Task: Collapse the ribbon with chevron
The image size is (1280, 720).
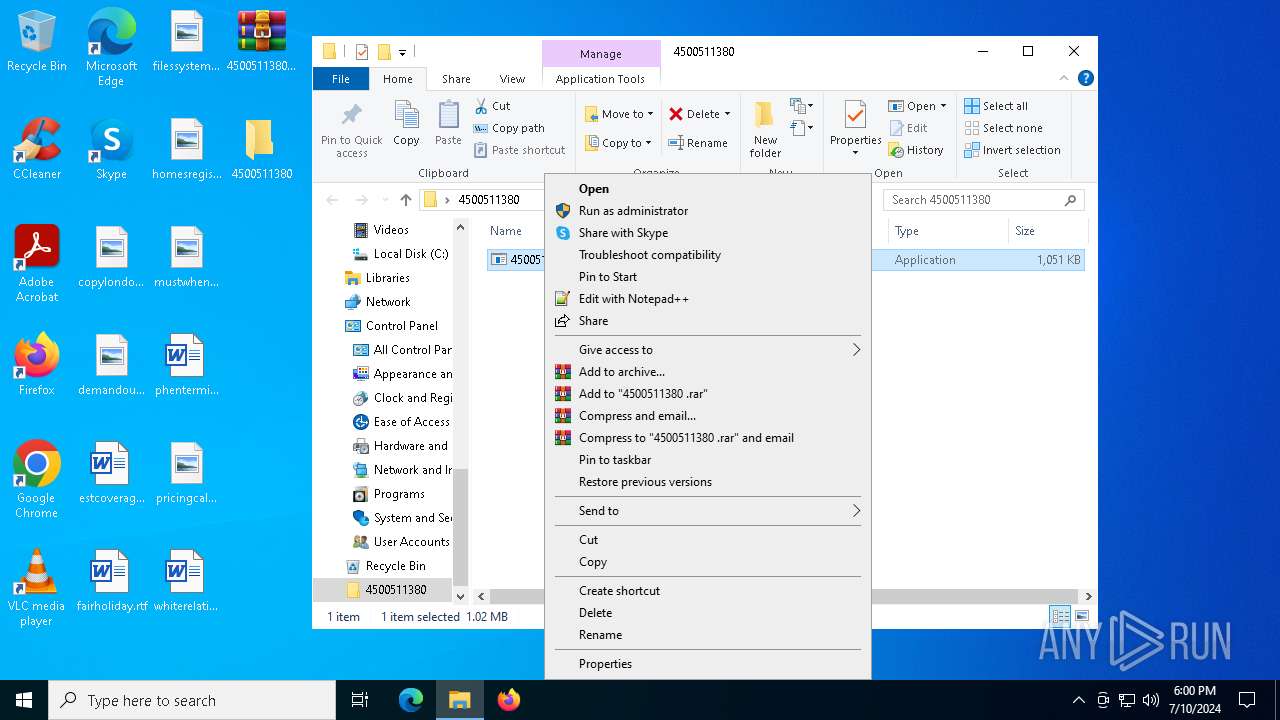Action: point(1065,78)
